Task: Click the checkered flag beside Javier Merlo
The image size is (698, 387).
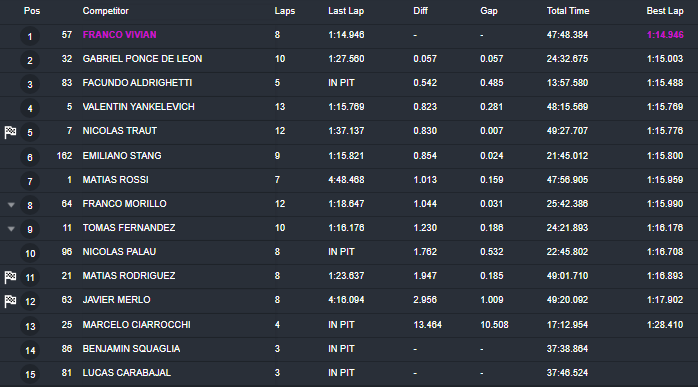Action: pos(10,301)
